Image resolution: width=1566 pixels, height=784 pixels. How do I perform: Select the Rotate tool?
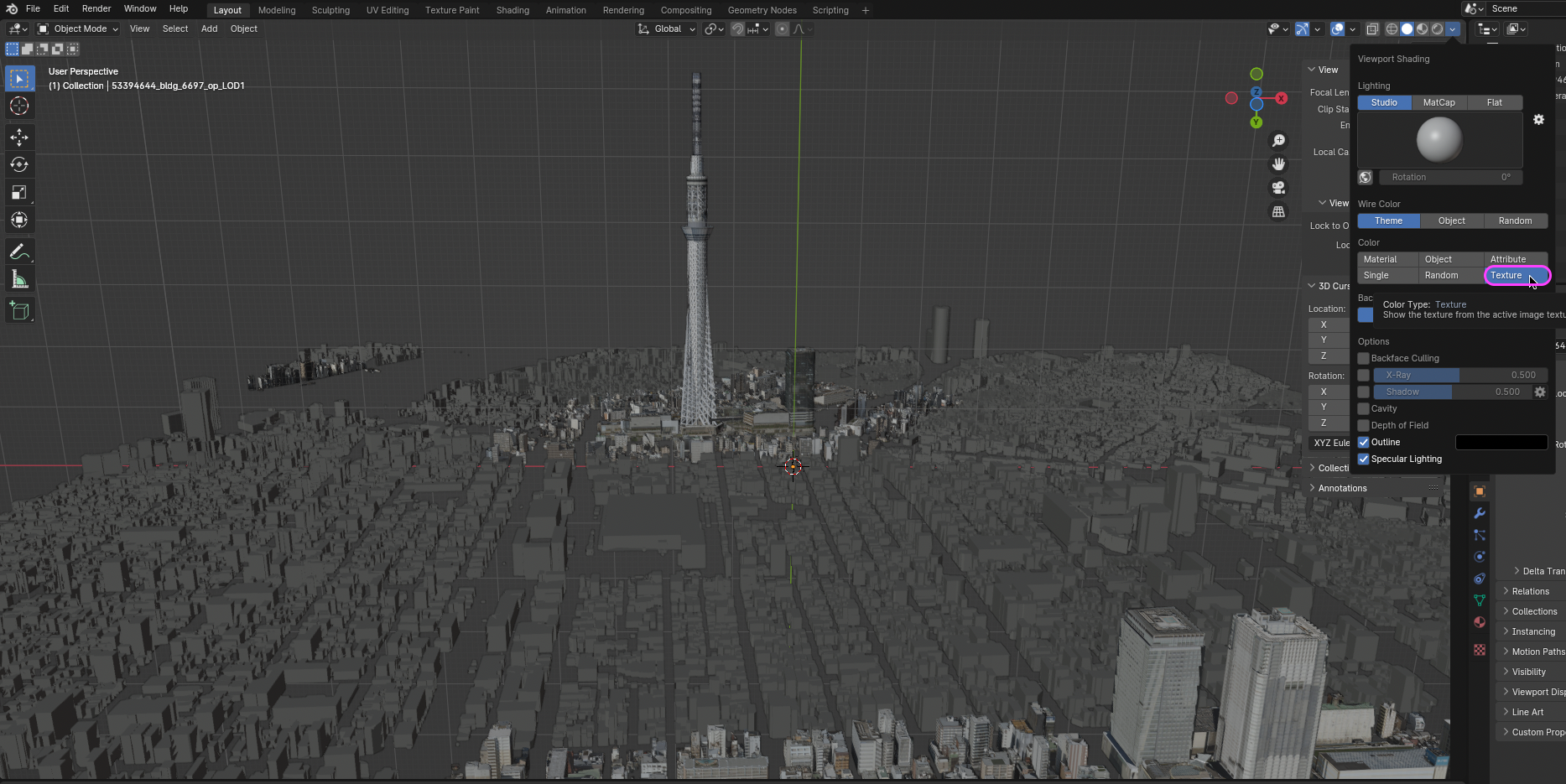pyautogui.click(x=19, y=164)
